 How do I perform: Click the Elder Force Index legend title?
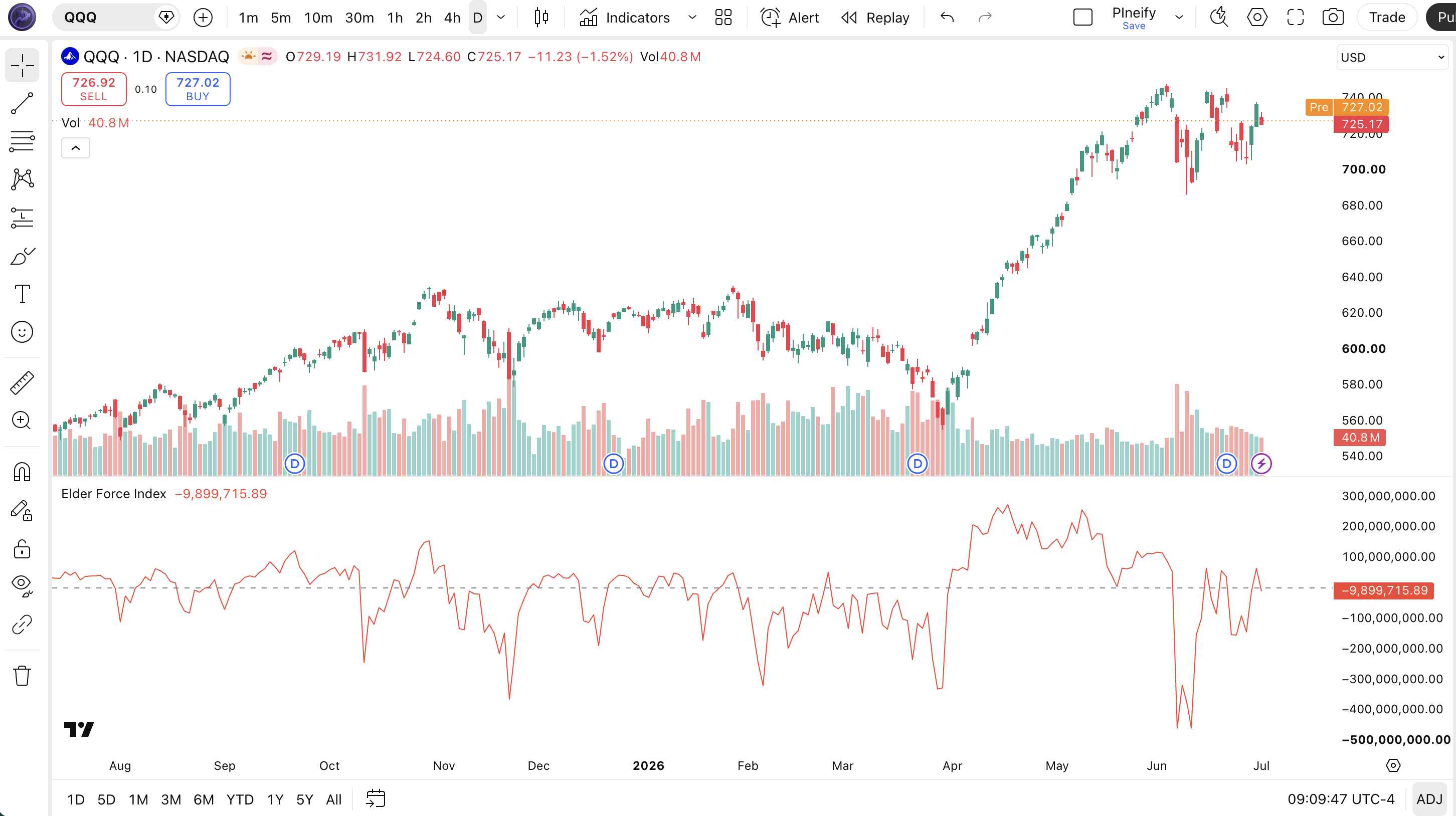pyautogui.click(x=114, y=494)
